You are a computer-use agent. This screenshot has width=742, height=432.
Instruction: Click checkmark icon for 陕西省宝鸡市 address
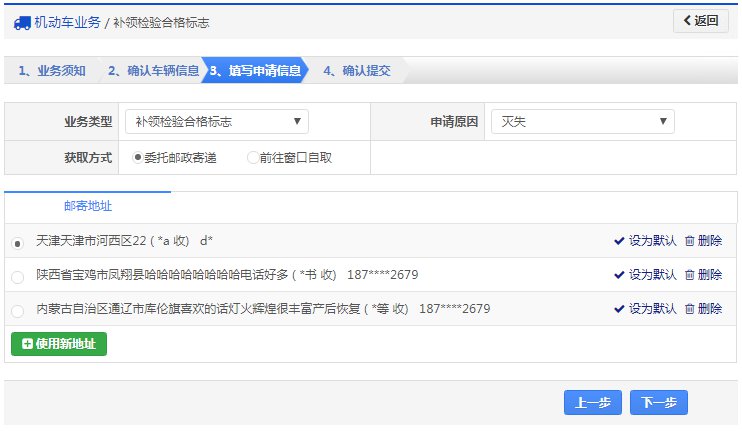click(620, 275)
